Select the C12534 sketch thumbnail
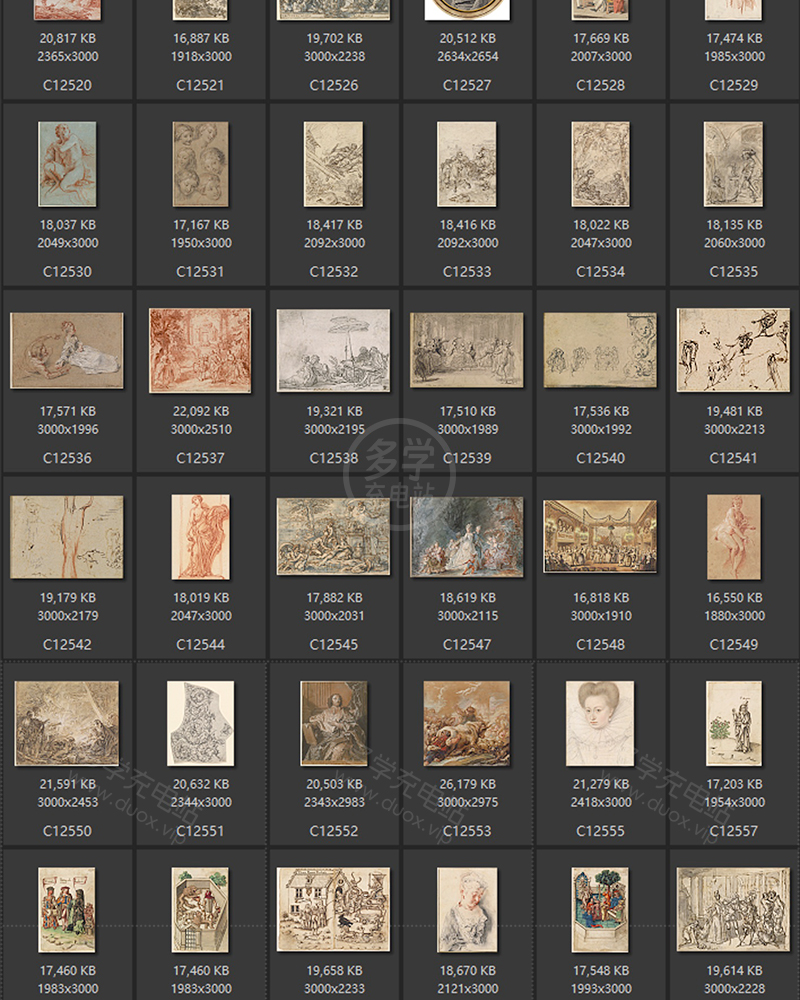Screen dimensions: 800x1000 [600, 164]
